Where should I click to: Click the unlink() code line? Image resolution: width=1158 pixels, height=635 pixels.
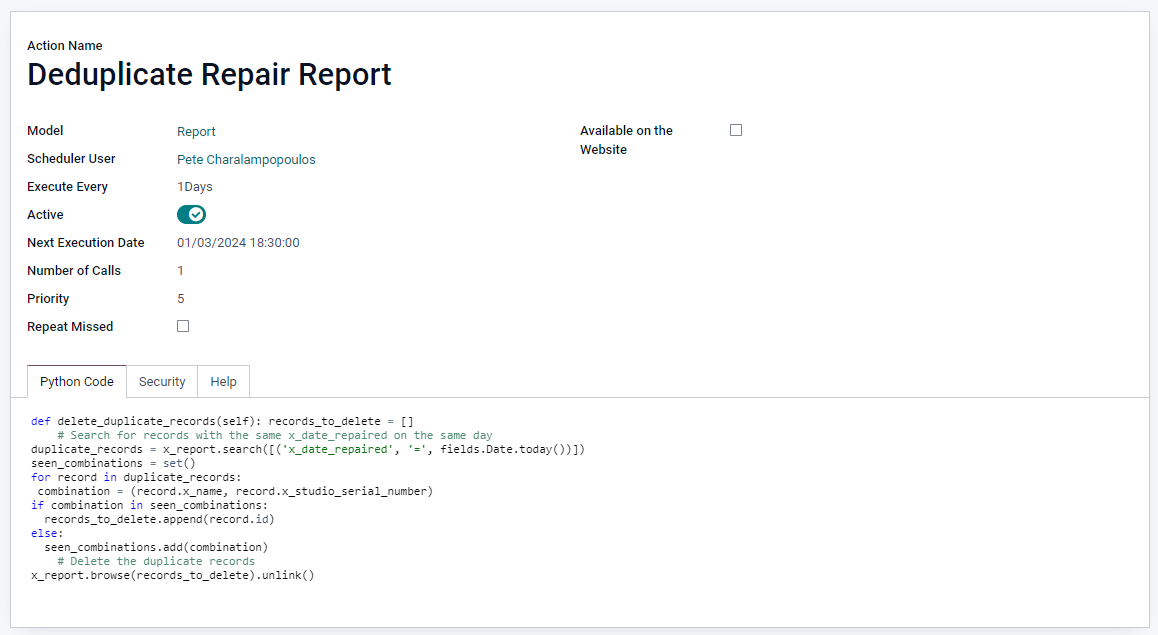click(172, 576)
